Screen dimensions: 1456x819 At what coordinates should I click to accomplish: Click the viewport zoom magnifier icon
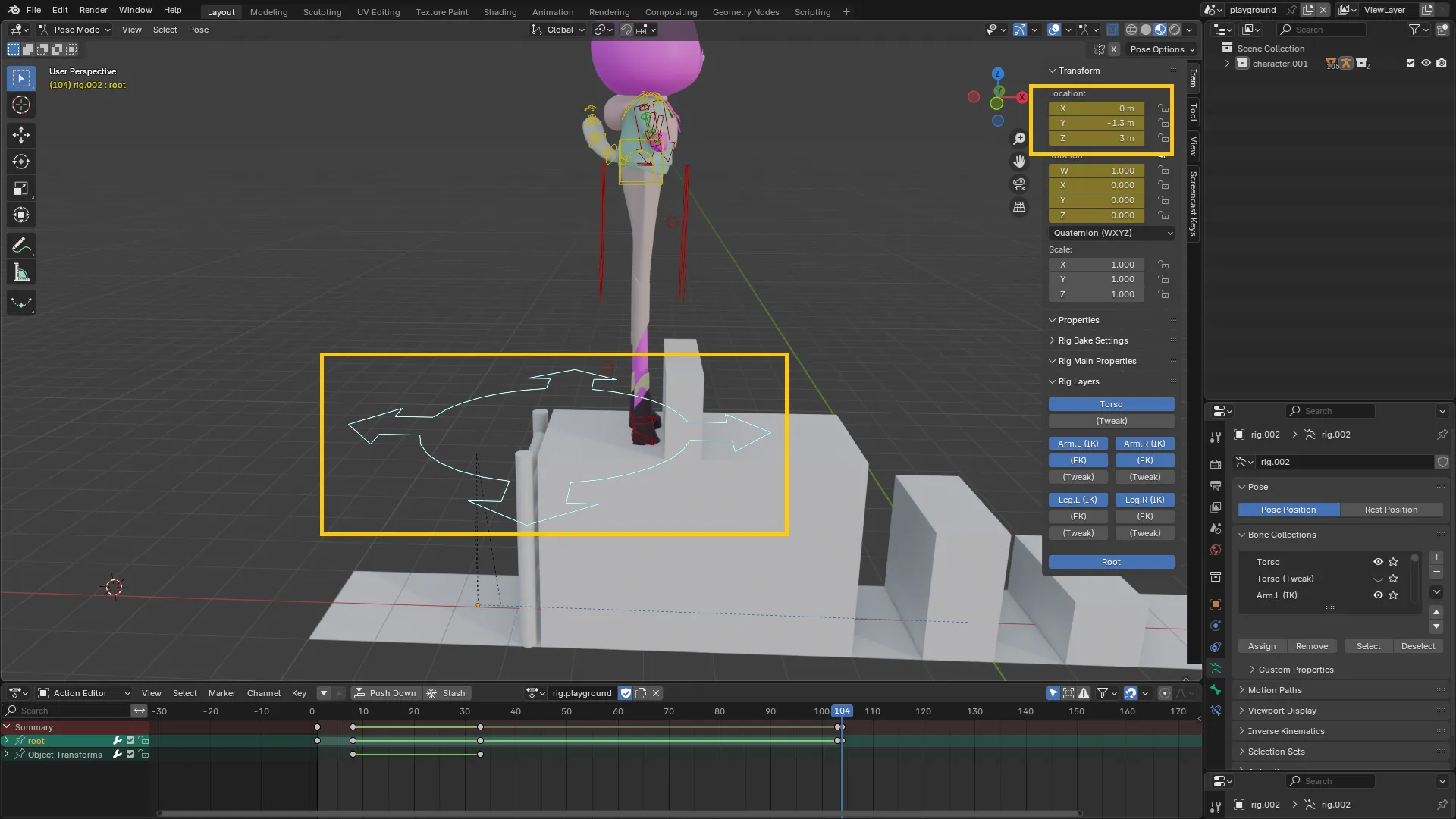1019,139
